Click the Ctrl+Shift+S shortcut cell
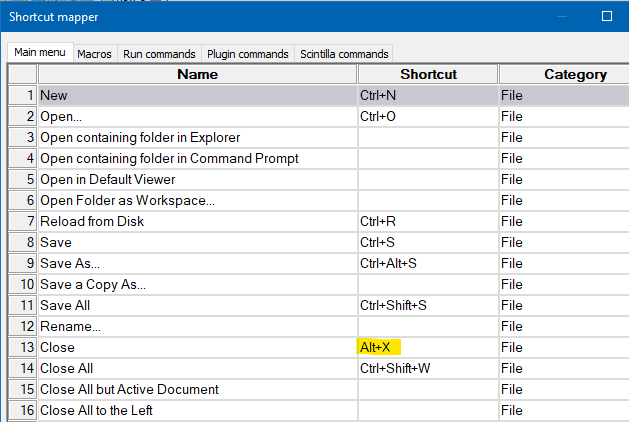Image resolution: width=629 pixels, height=422 pixels. click(427, 305)
